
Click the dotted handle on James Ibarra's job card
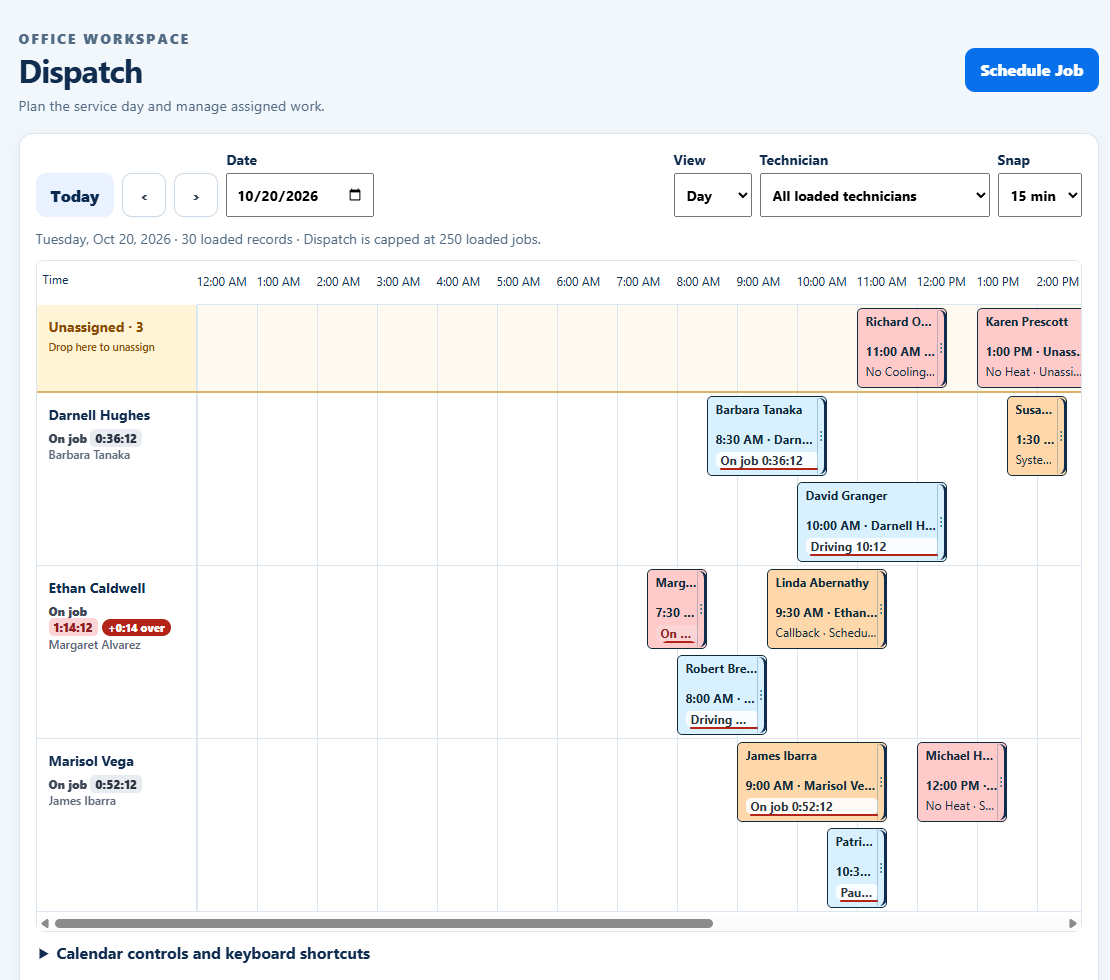pos(881,782)
